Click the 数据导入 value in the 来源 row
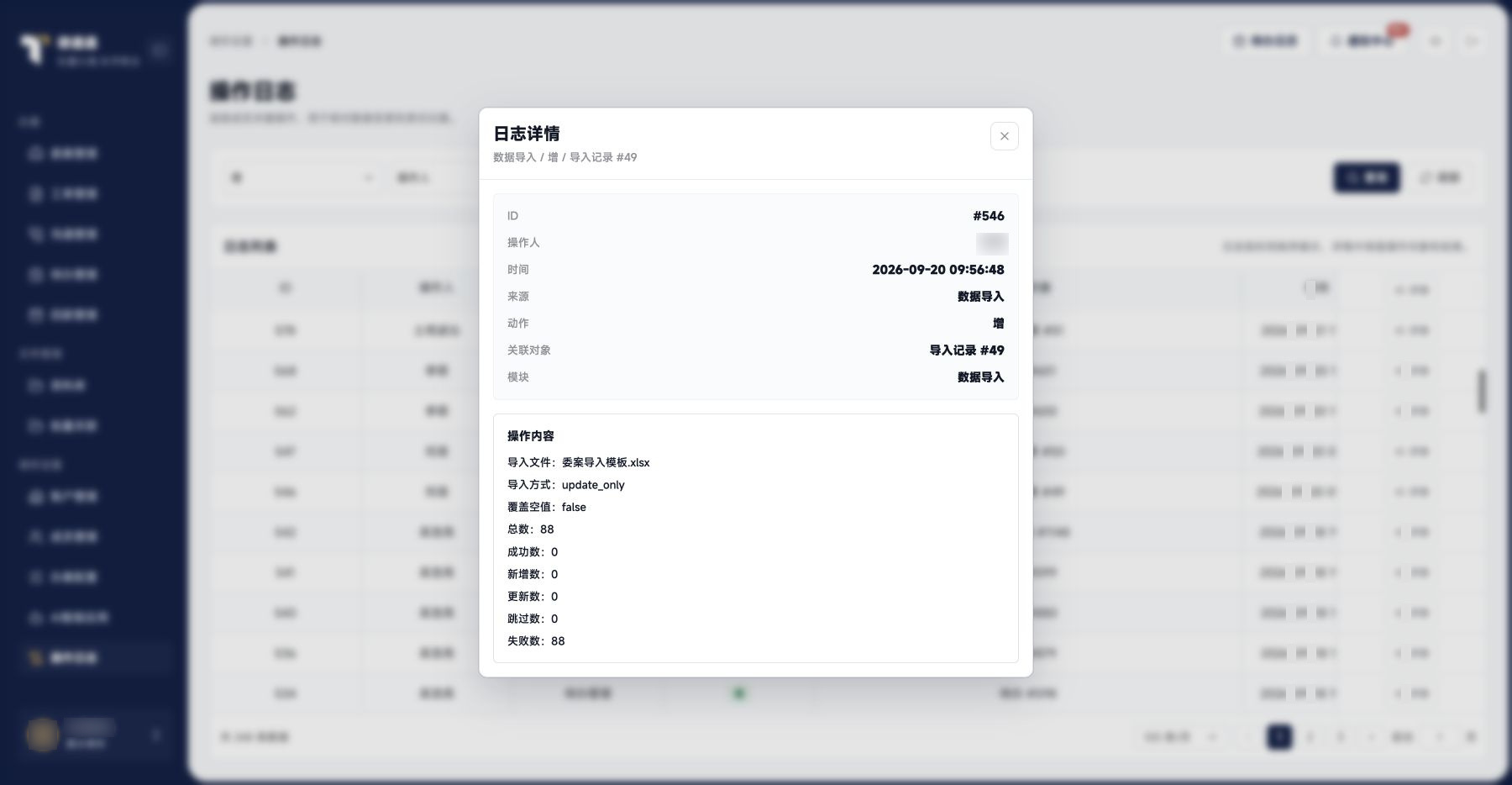This screenshot has width=1512, height=785. (x=981, y=297)
